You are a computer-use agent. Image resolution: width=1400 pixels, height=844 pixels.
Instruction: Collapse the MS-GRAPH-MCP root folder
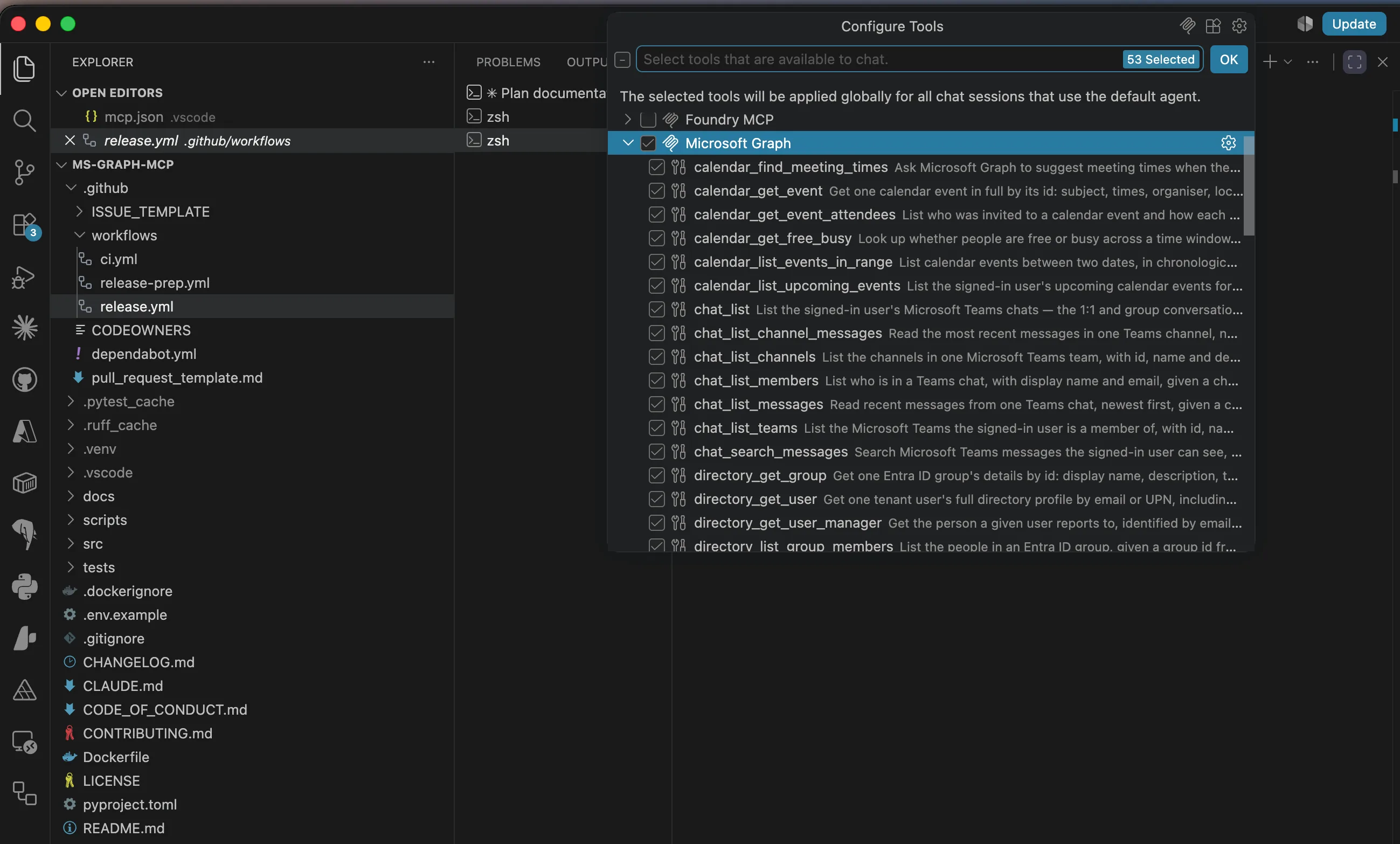pyautogui.click(x=61, y=164)
